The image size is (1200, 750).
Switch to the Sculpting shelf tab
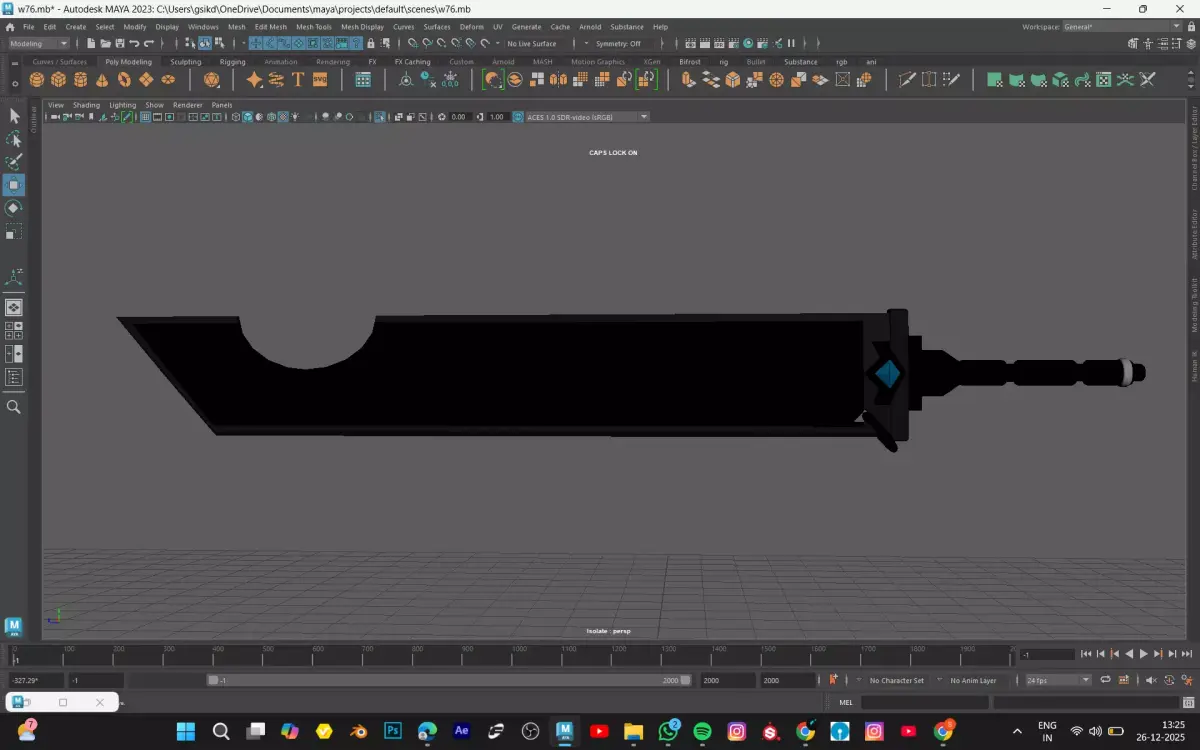186,62
